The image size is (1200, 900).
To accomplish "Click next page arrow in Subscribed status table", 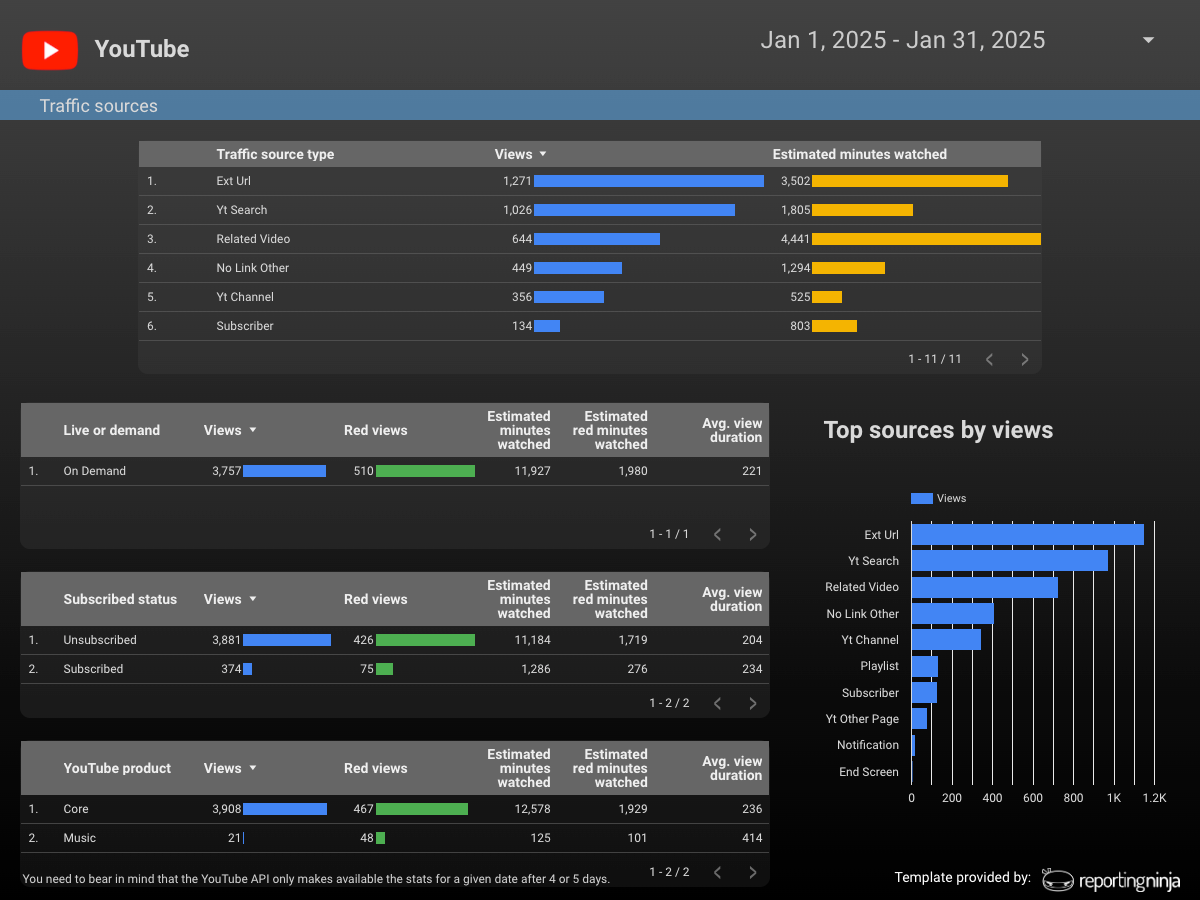I will point(753,703).
